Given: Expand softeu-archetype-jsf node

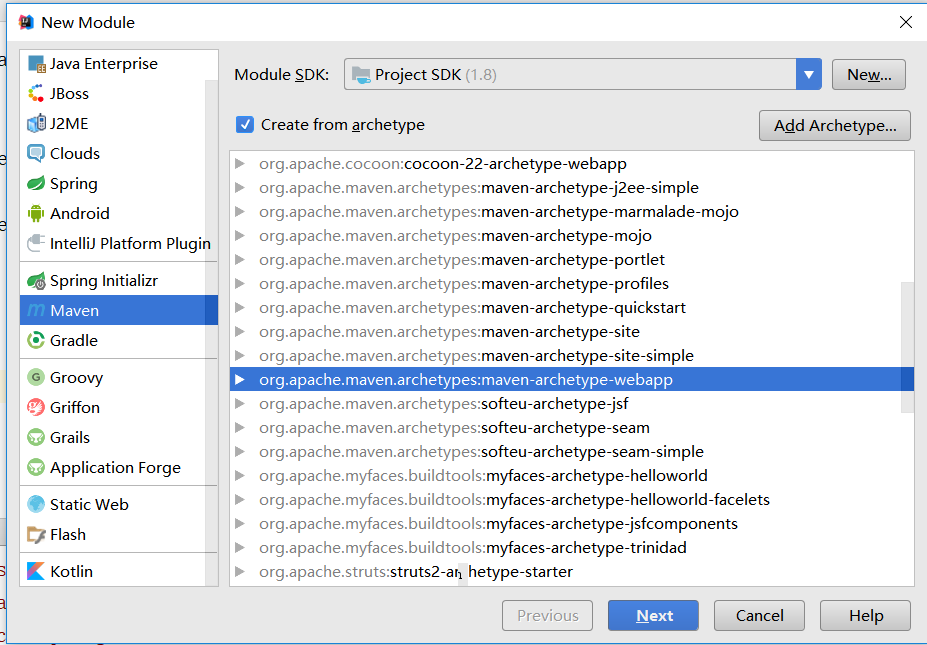Looking at the screenshot, I should point(239,404).
